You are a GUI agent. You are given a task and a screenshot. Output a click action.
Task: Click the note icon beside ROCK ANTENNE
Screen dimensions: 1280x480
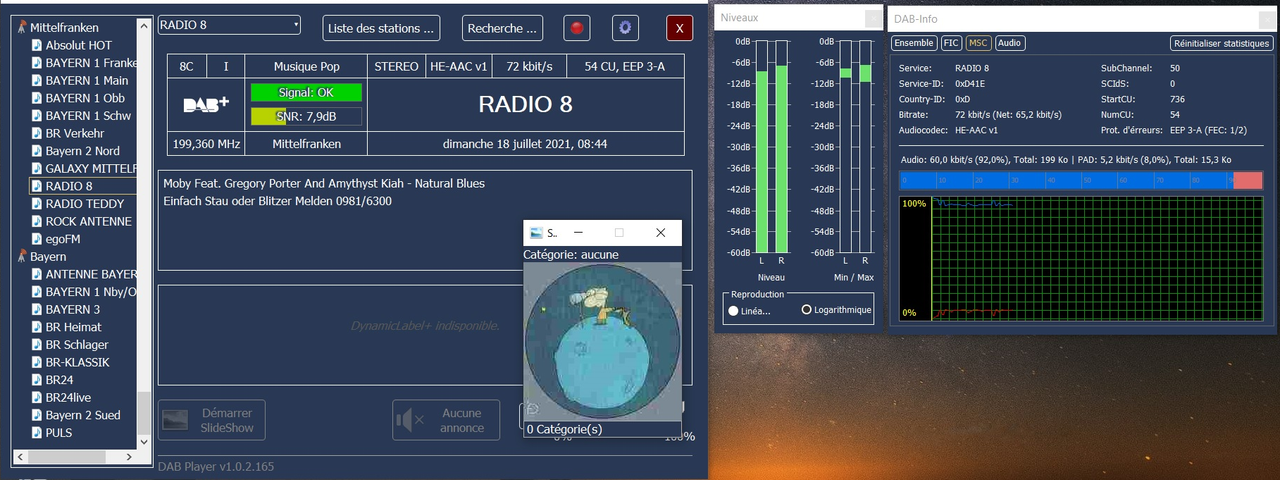[36, 221]
